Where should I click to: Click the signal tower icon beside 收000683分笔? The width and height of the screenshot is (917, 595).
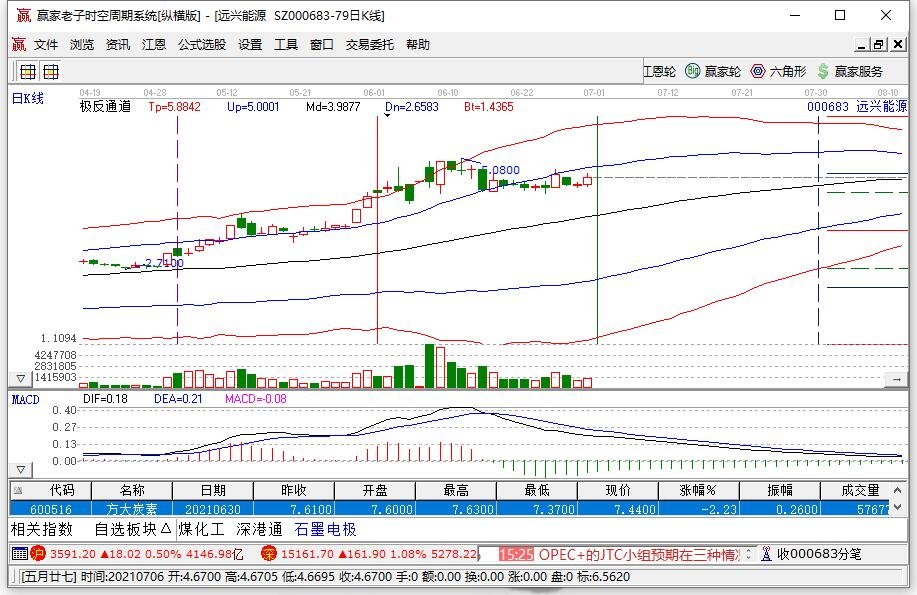click(766, 553)
